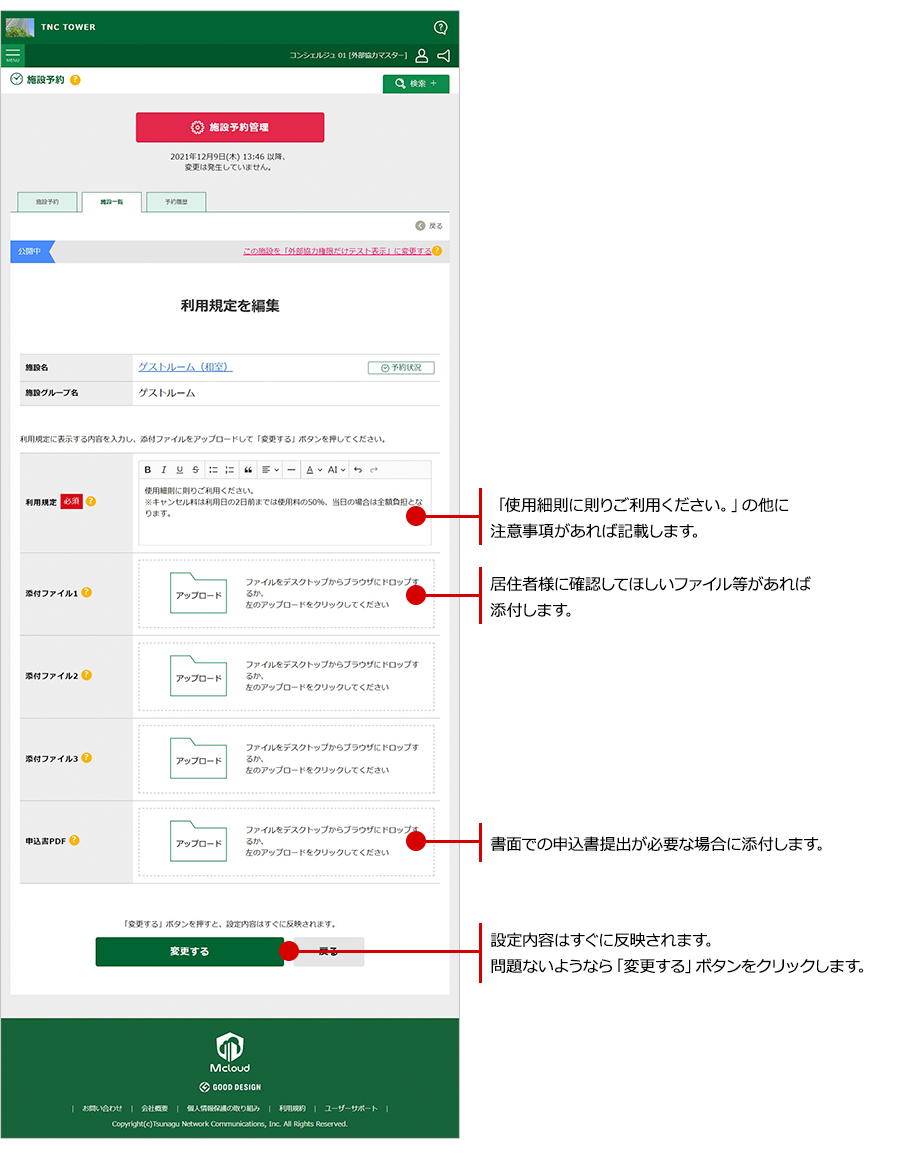Toggle strikethrough formatting in the editor
Image resolution: width=900 pixels, height=1153 pixels.
click(x=195, y=469)
